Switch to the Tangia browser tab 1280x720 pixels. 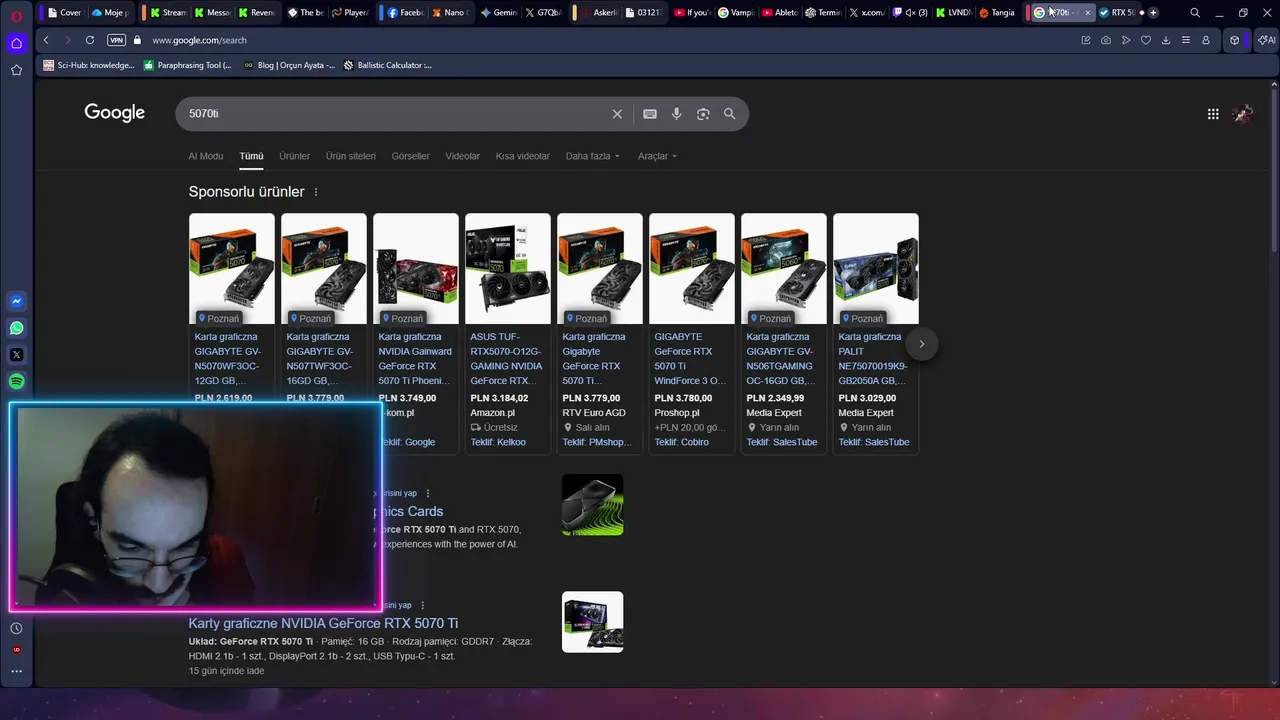click(x=996, y=13)
